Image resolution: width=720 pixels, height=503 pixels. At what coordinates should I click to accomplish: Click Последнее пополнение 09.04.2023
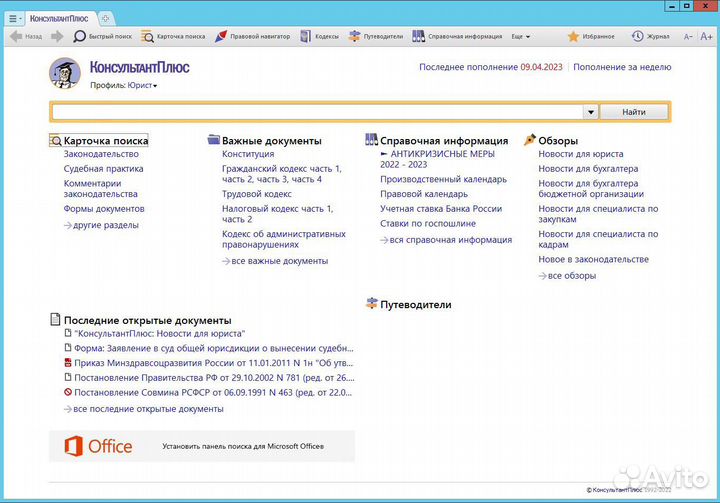pos(491,67)
